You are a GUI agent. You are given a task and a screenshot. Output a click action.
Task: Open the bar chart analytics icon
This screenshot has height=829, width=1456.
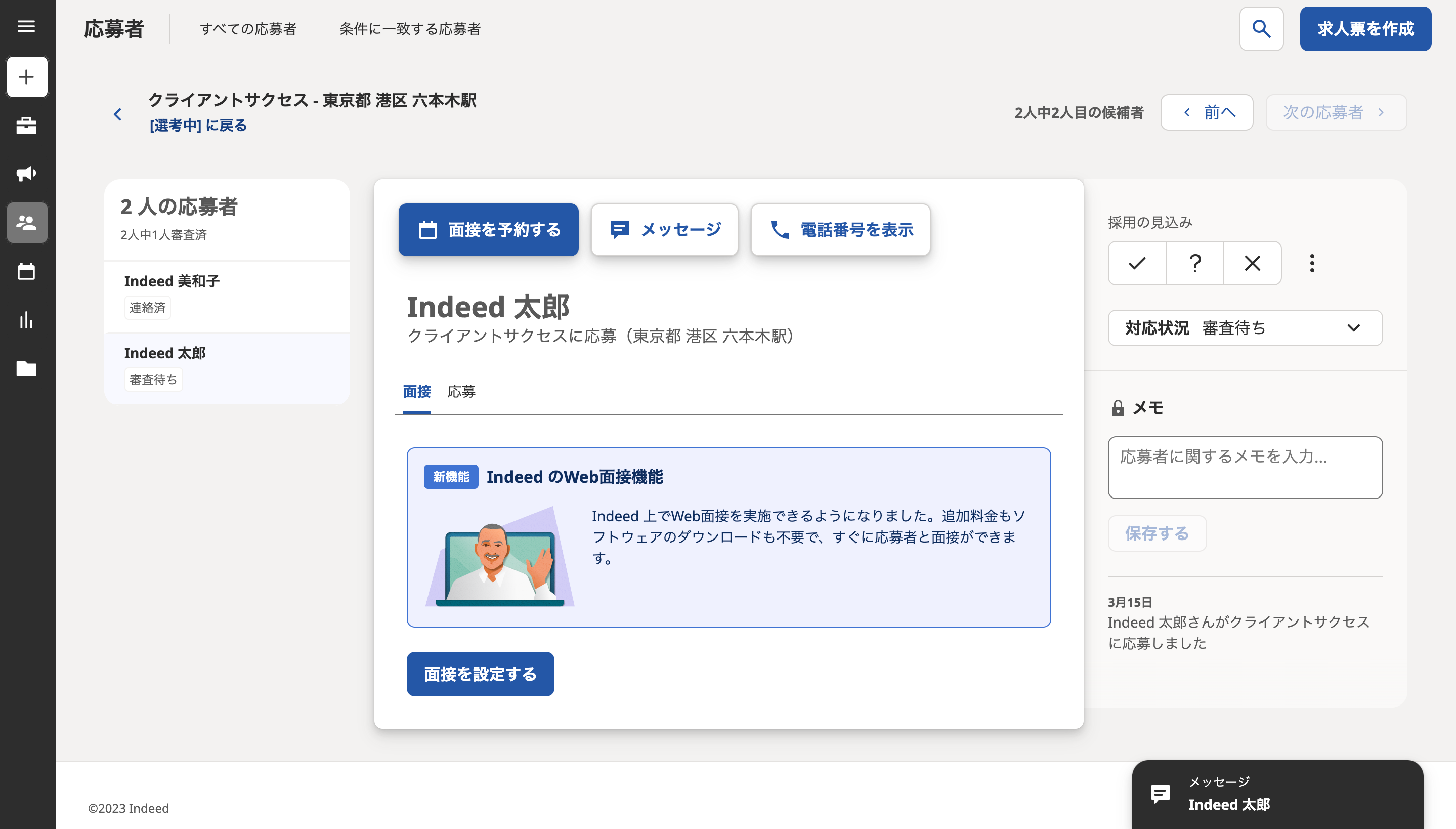(x=26, y=320)
